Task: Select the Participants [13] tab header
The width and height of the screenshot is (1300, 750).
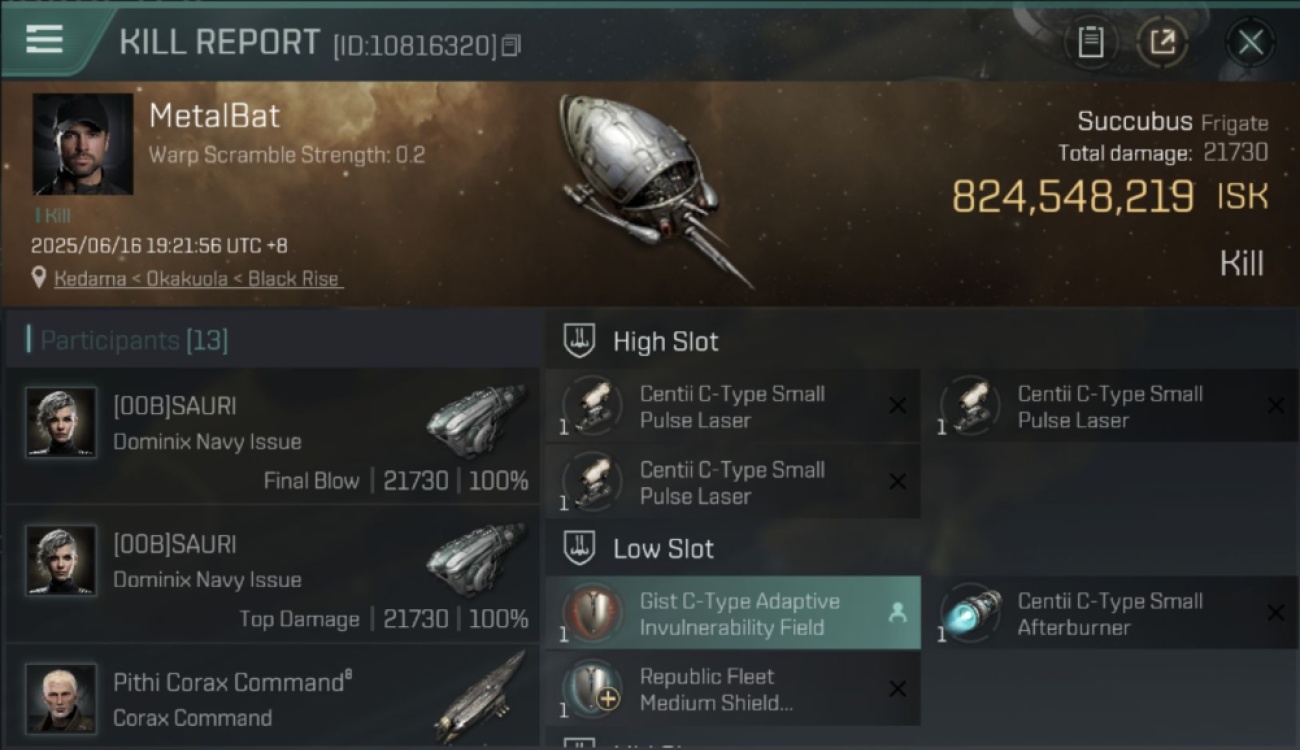Action: pyautogui.click(x=134, y=340)
